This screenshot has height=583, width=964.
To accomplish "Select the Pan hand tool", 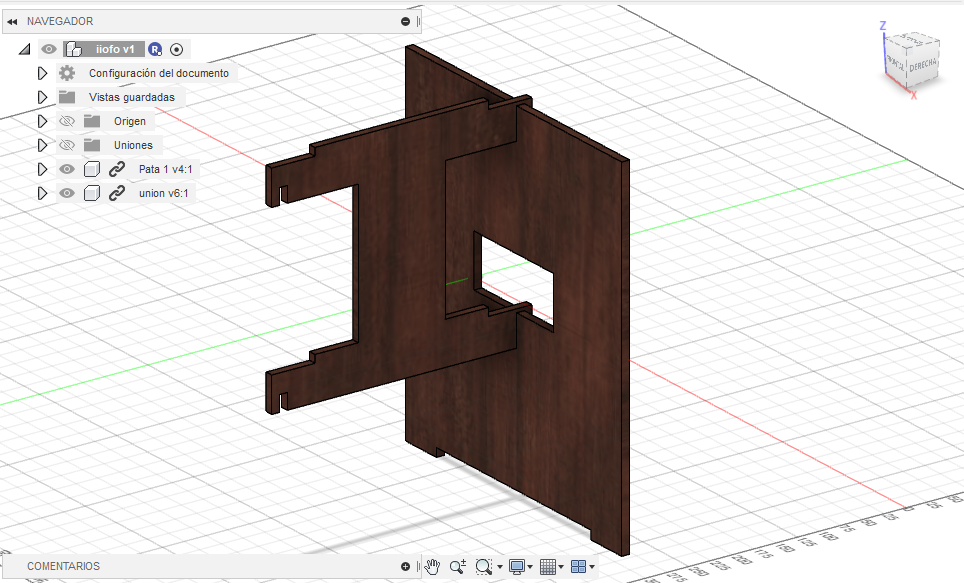I will tap(433, 566).
